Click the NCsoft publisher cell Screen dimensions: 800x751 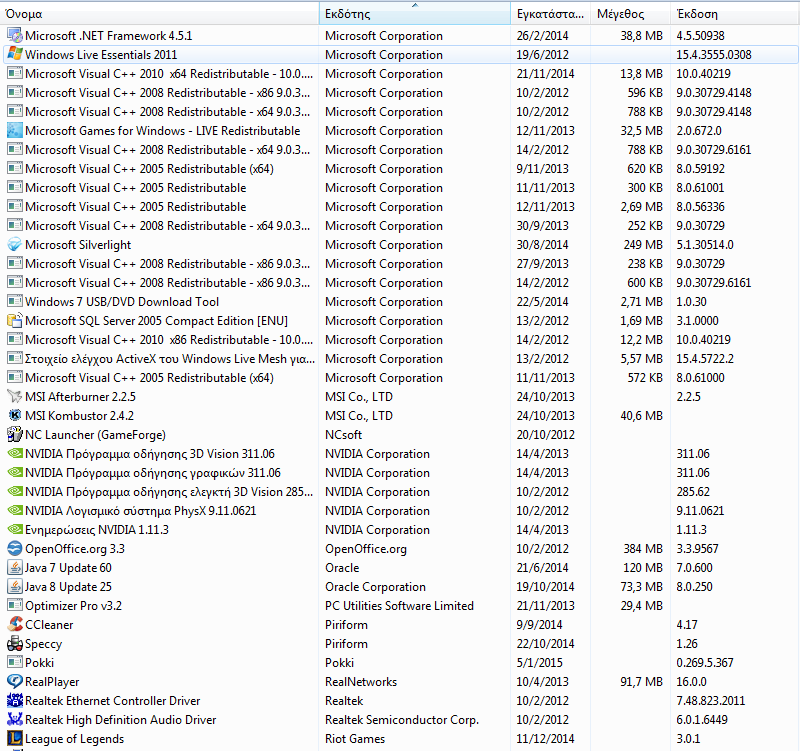pos(343,435)
